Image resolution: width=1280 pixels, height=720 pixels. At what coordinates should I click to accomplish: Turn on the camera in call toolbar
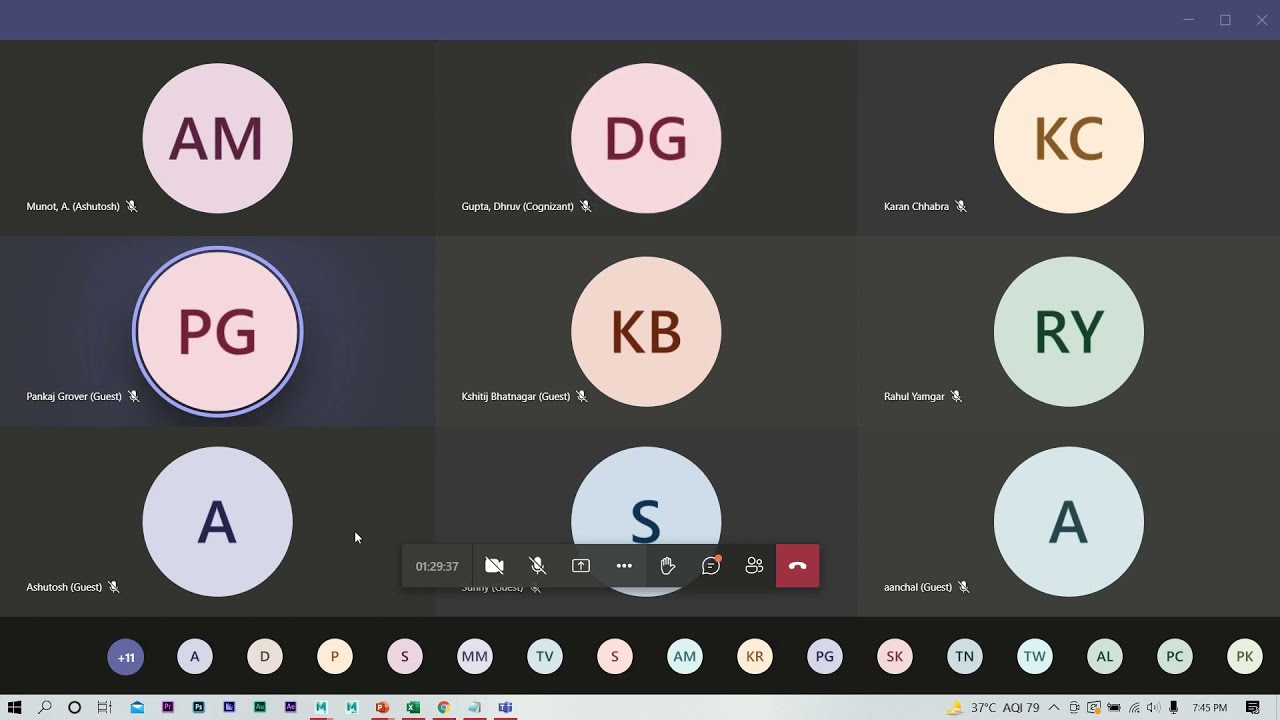pos(494,566)
